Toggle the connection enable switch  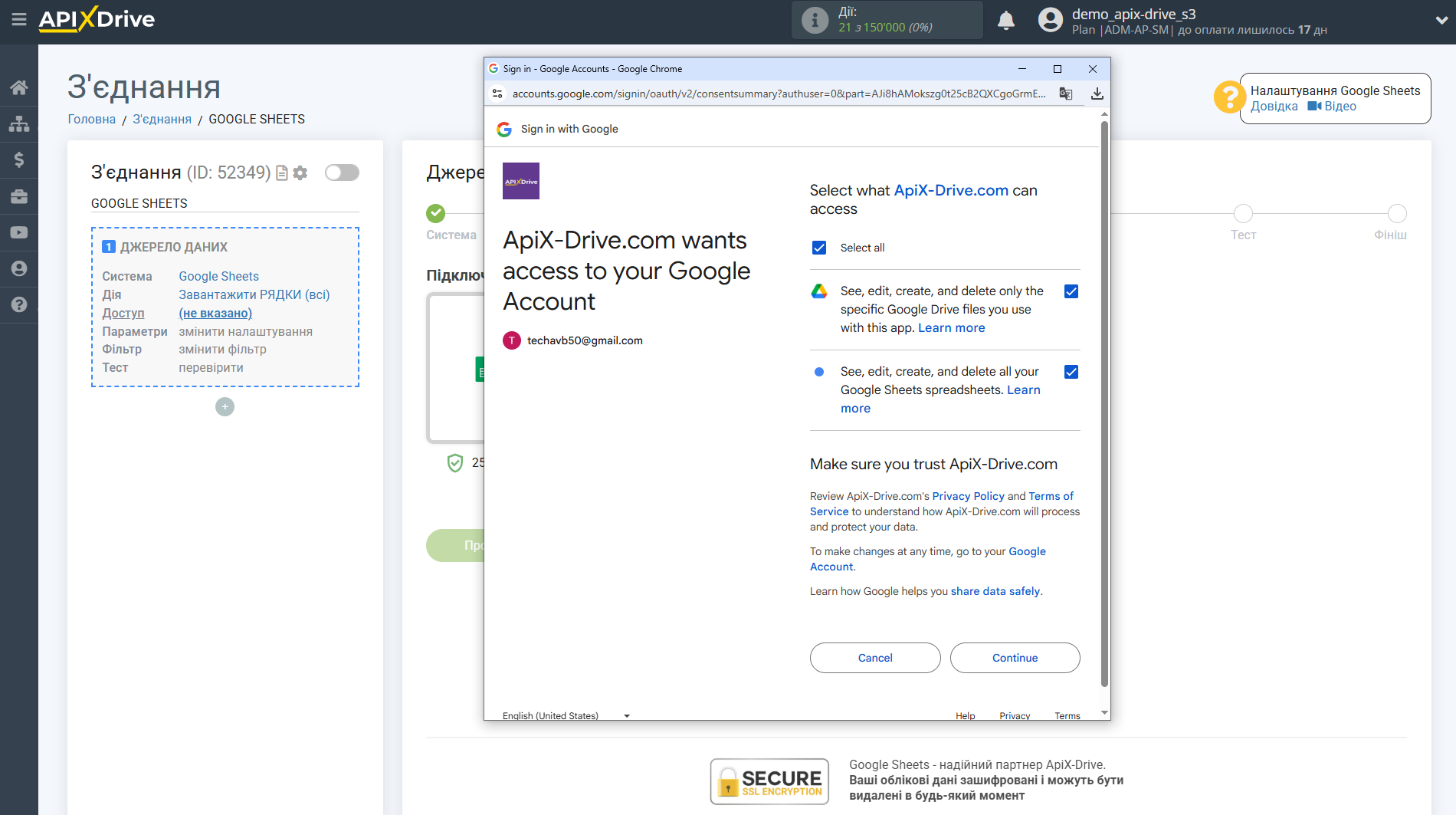pyautogui.click(x=342, y=173)
